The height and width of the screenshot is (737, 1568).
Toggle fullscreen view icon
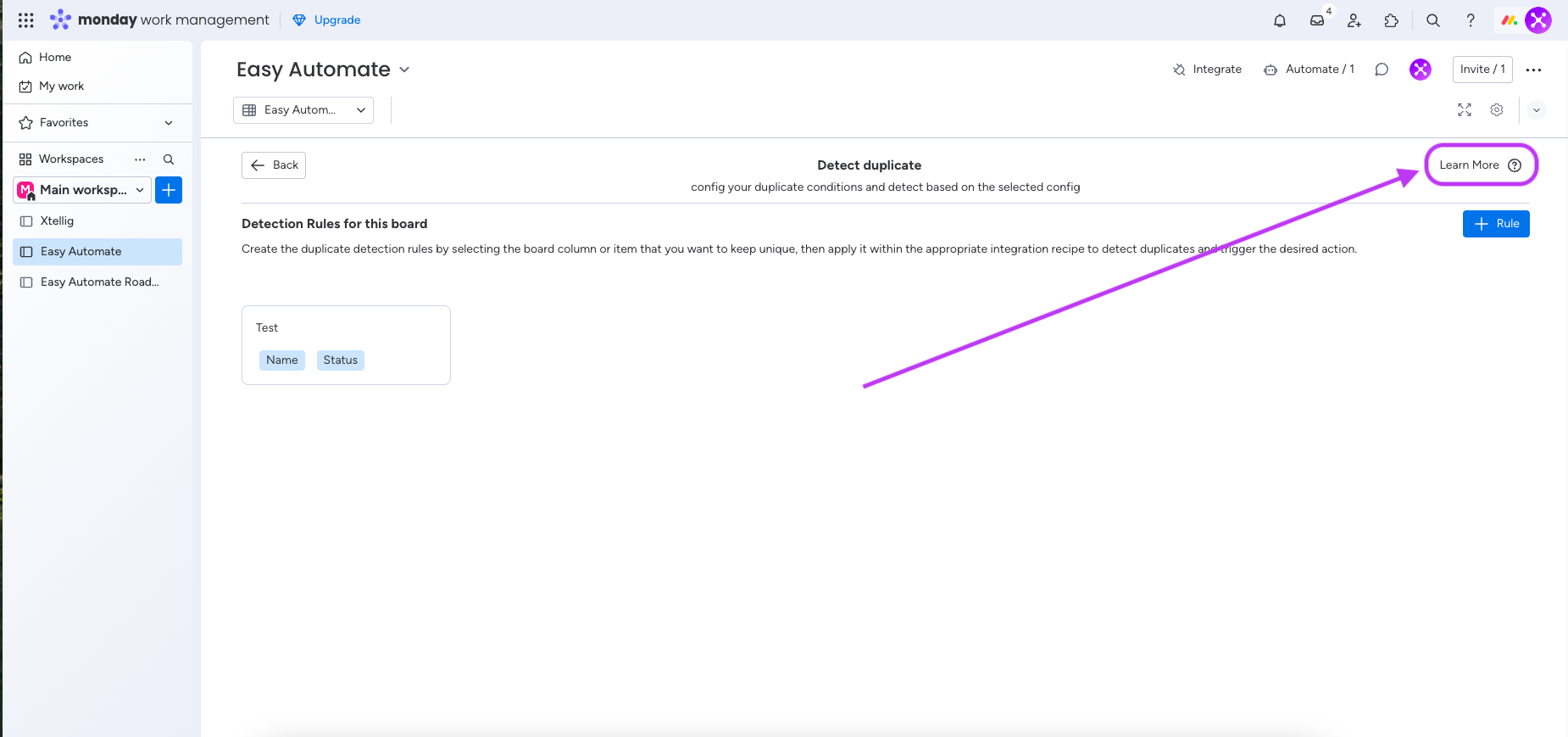coord(1465,110)
